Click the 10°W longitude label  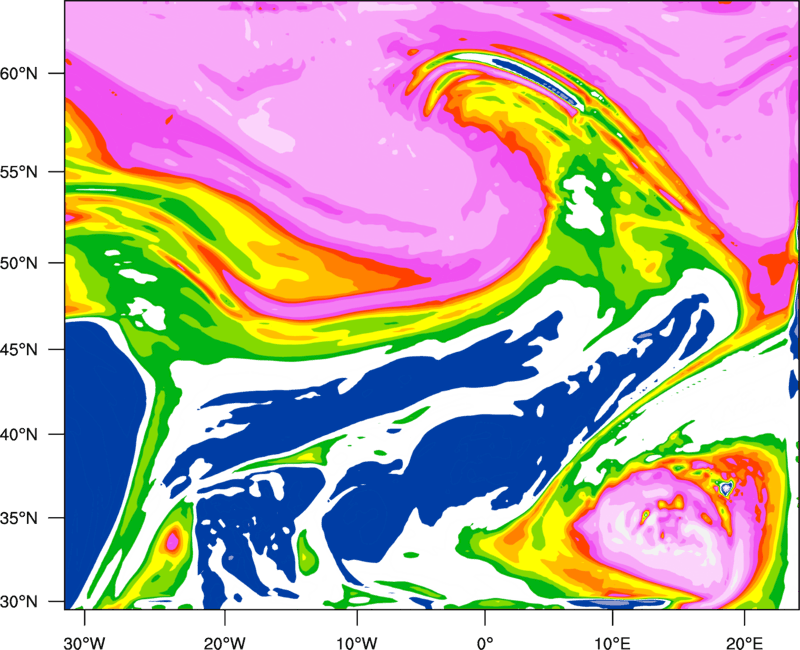(x=357, y=643)
